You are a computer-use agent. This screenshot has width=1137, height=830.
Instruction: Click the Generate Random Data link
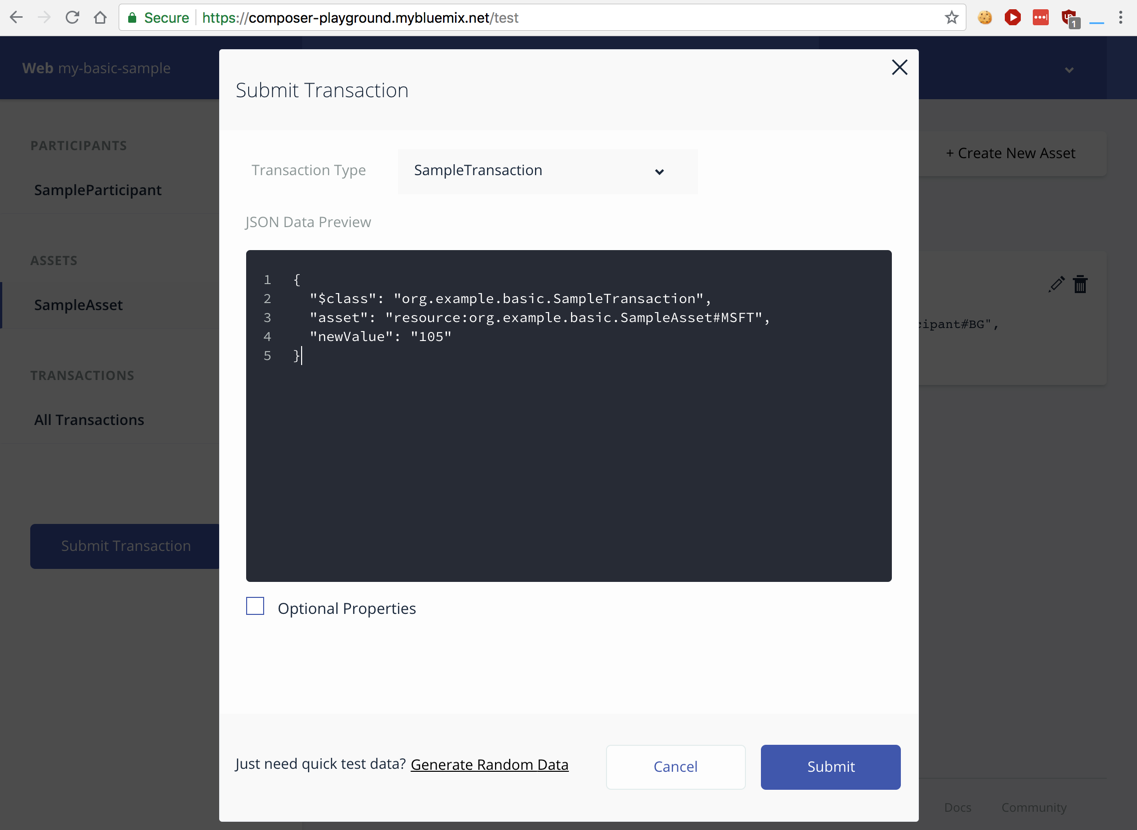tap(489, 765)
